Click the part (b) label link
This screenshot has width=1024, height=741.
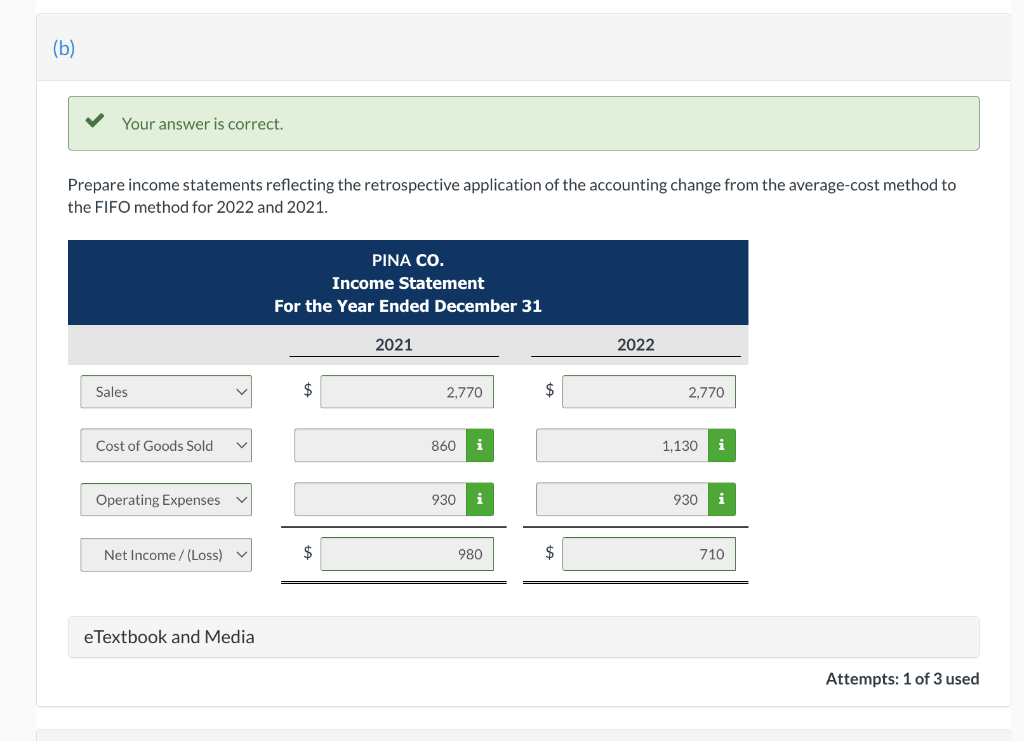(x=63, y=47)
